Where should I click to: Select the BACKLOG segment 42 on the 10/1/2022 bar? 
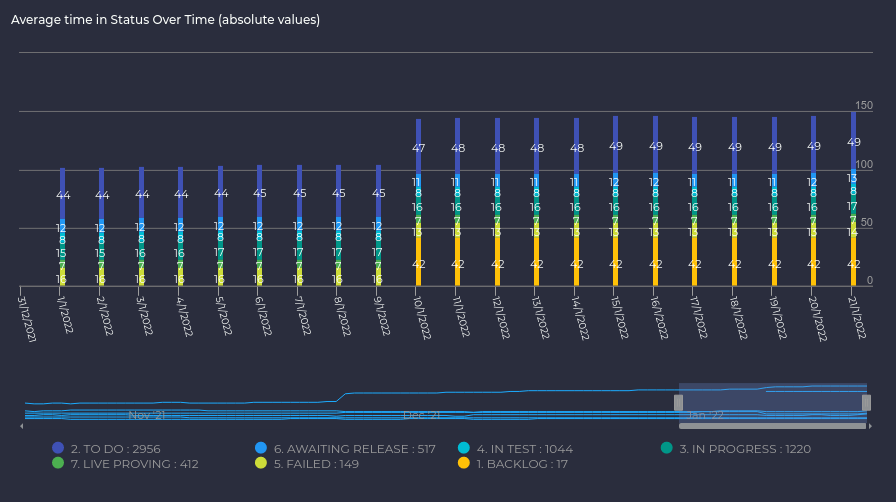click(x=418, y=261)
